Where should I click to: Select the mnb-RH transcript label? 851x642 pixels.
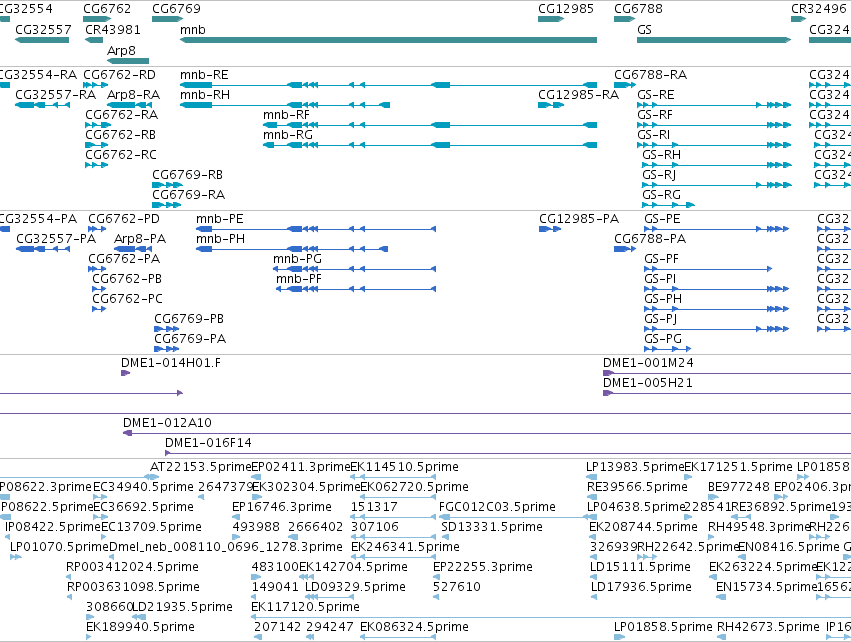click(x=205, y=95)
